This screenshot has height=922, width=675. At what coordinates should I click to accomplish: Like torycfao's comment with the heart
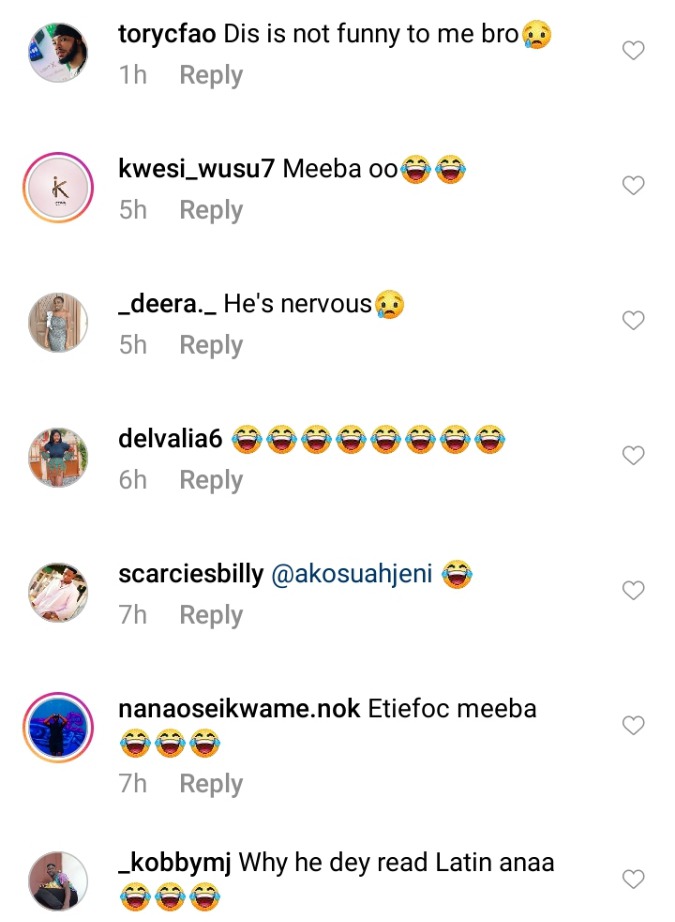[x=633, y=51]
